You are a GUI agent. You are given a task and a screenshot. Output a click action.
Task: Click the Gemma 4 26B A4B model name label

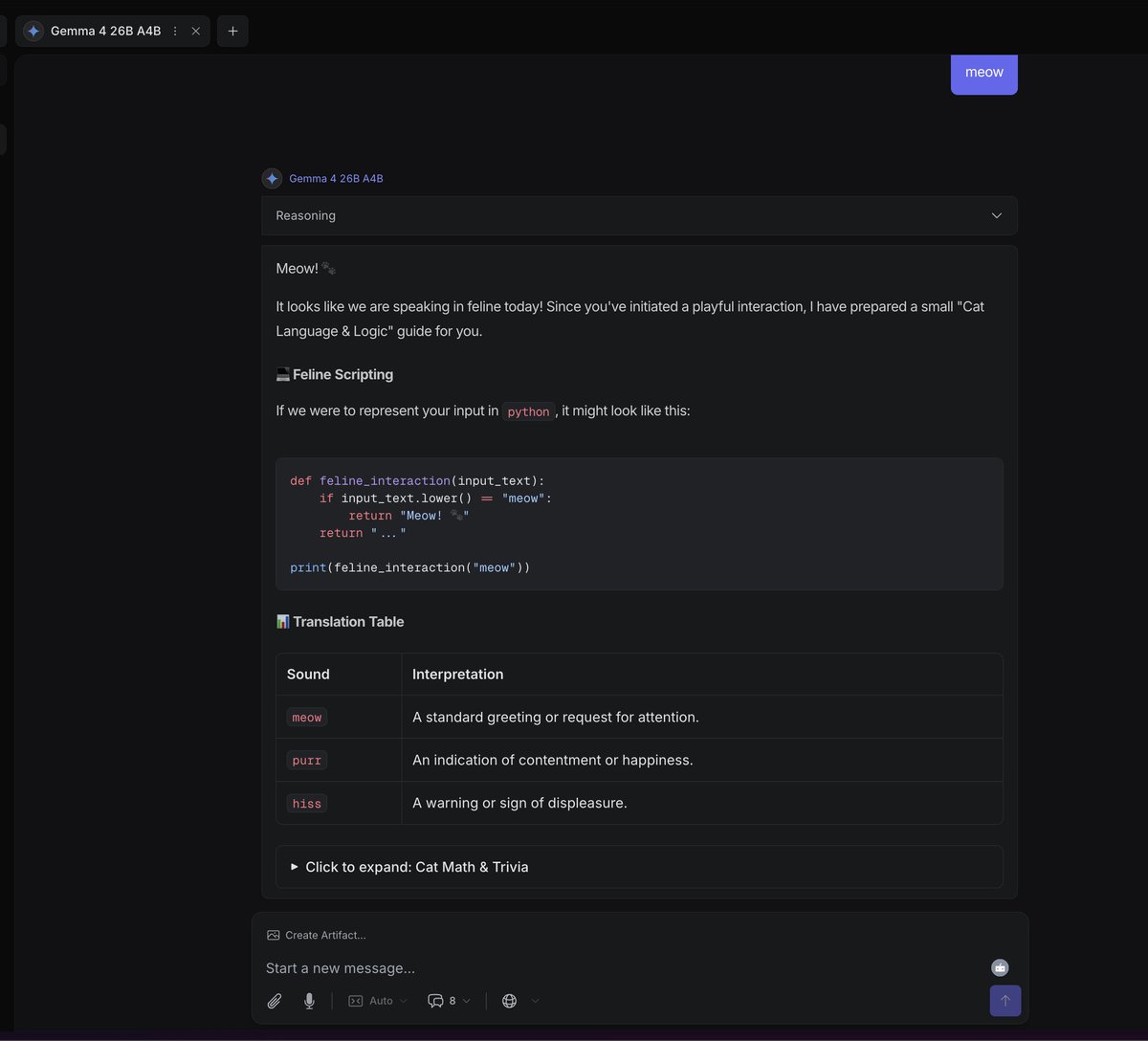(336, 178)
